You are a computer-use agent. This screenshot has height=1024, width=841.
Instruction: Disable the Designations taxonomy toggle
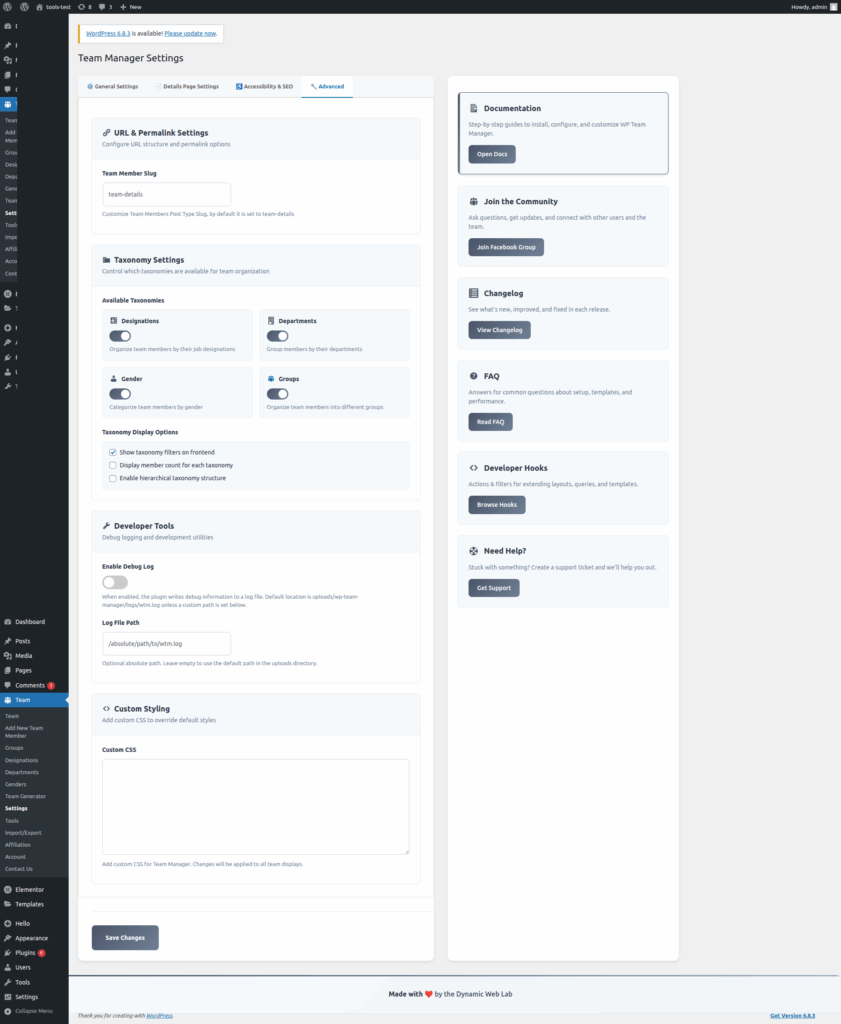(120, 336)
